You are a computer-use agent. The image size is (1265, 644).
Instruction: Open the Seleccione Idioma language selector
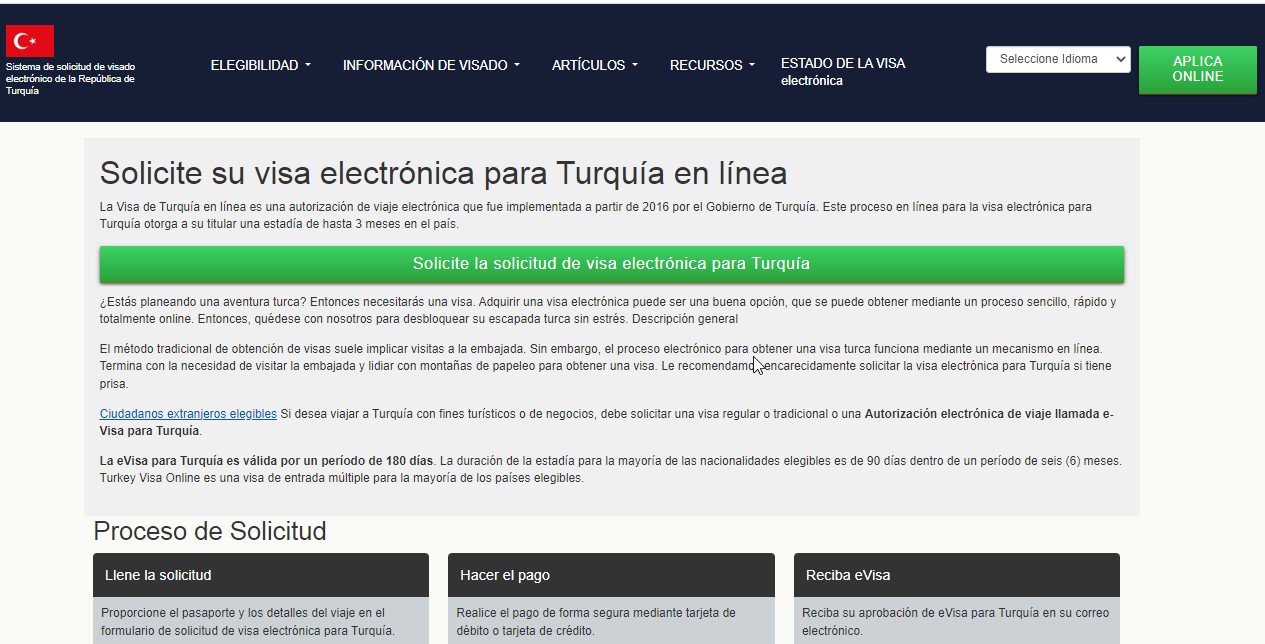[x=1057, y=59]
